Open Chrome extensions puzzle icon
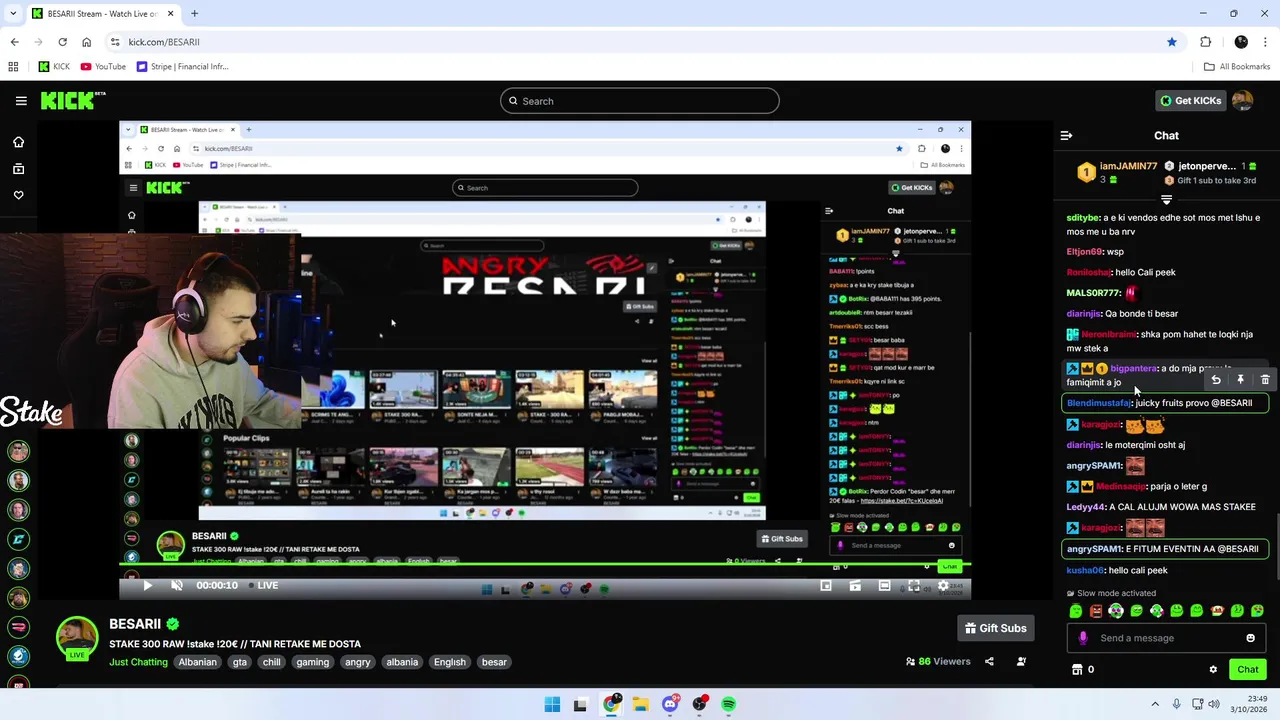The width and height of the screenshot is (1280, 720). click(x=1205, y=42)
